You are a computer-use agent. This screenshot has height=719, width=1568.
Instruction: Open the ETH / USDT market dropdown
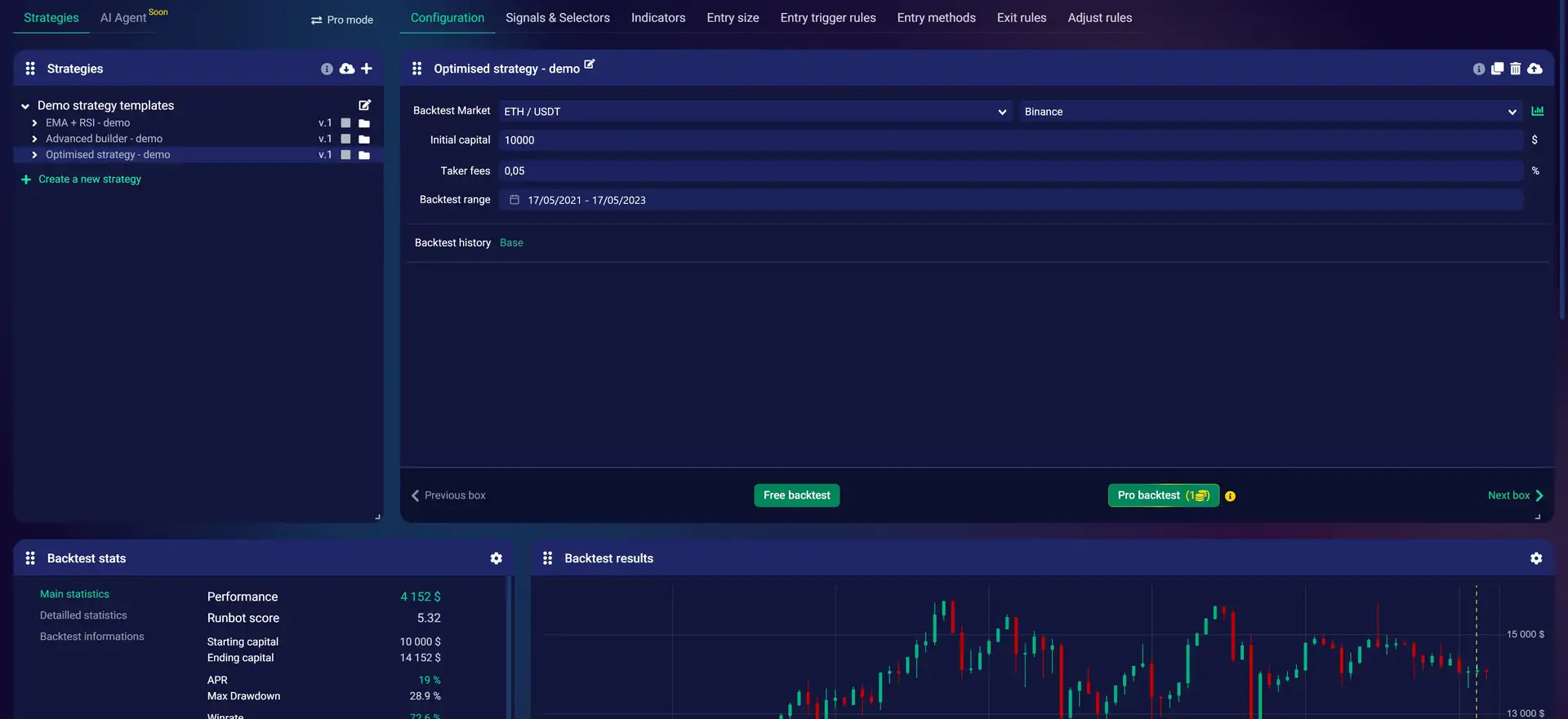755,112
